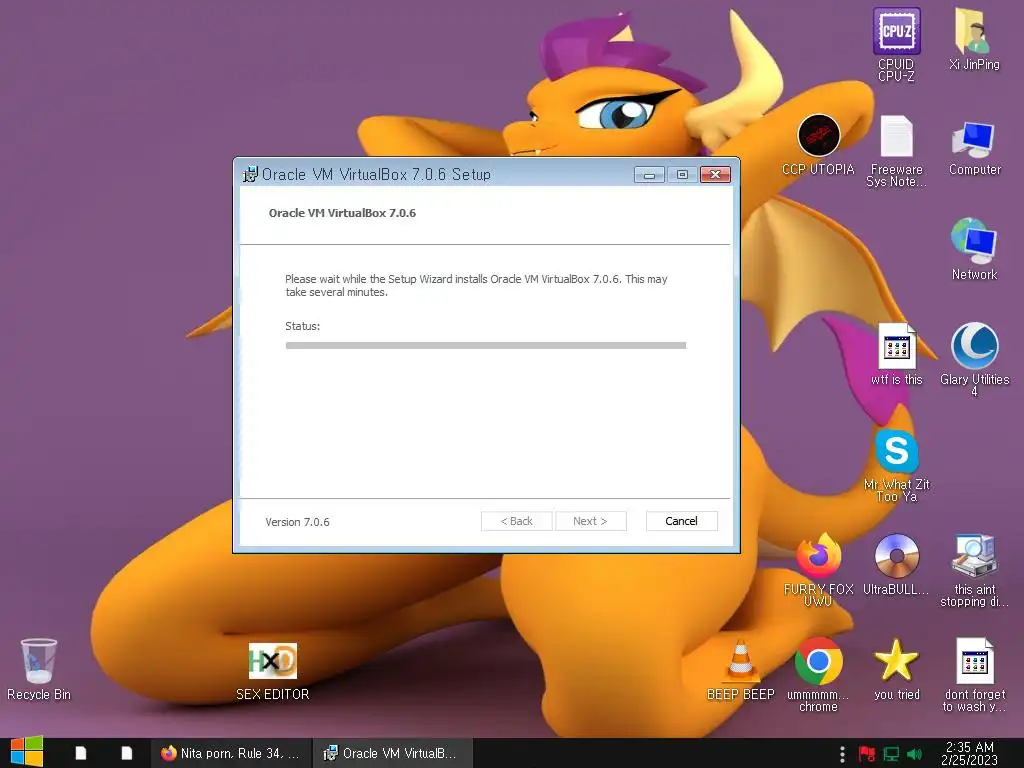
Task: Select the Oracle VM VirtualBox taskbar button
Action: pos(392,753)
